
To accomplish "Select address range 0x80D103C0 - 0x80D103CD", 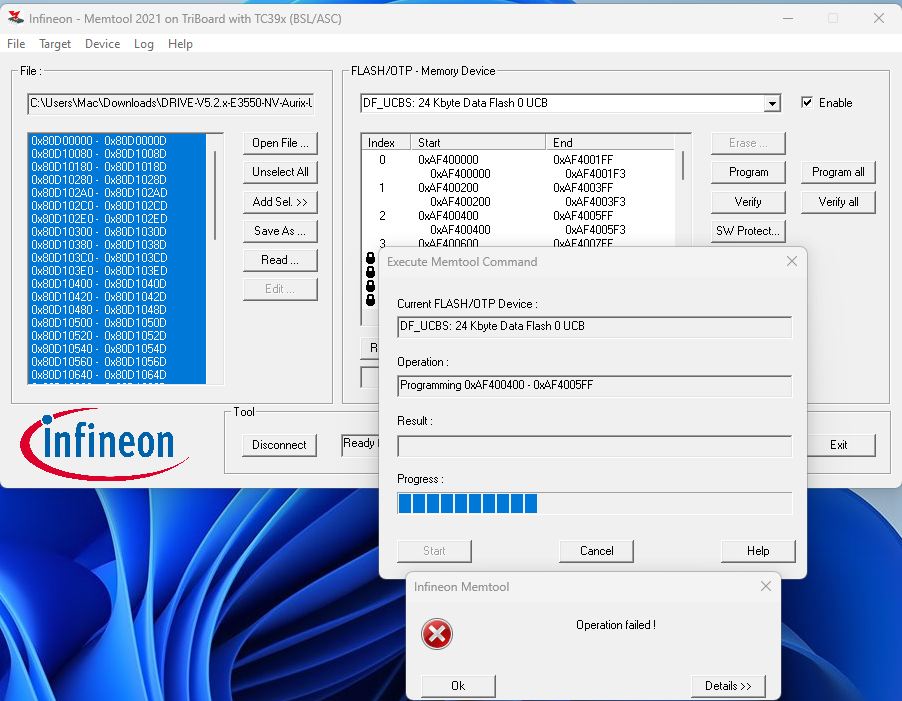I will coord(117,258).
